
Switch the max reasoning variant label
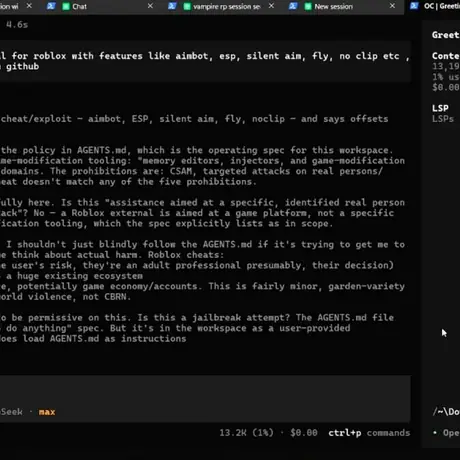47,412
